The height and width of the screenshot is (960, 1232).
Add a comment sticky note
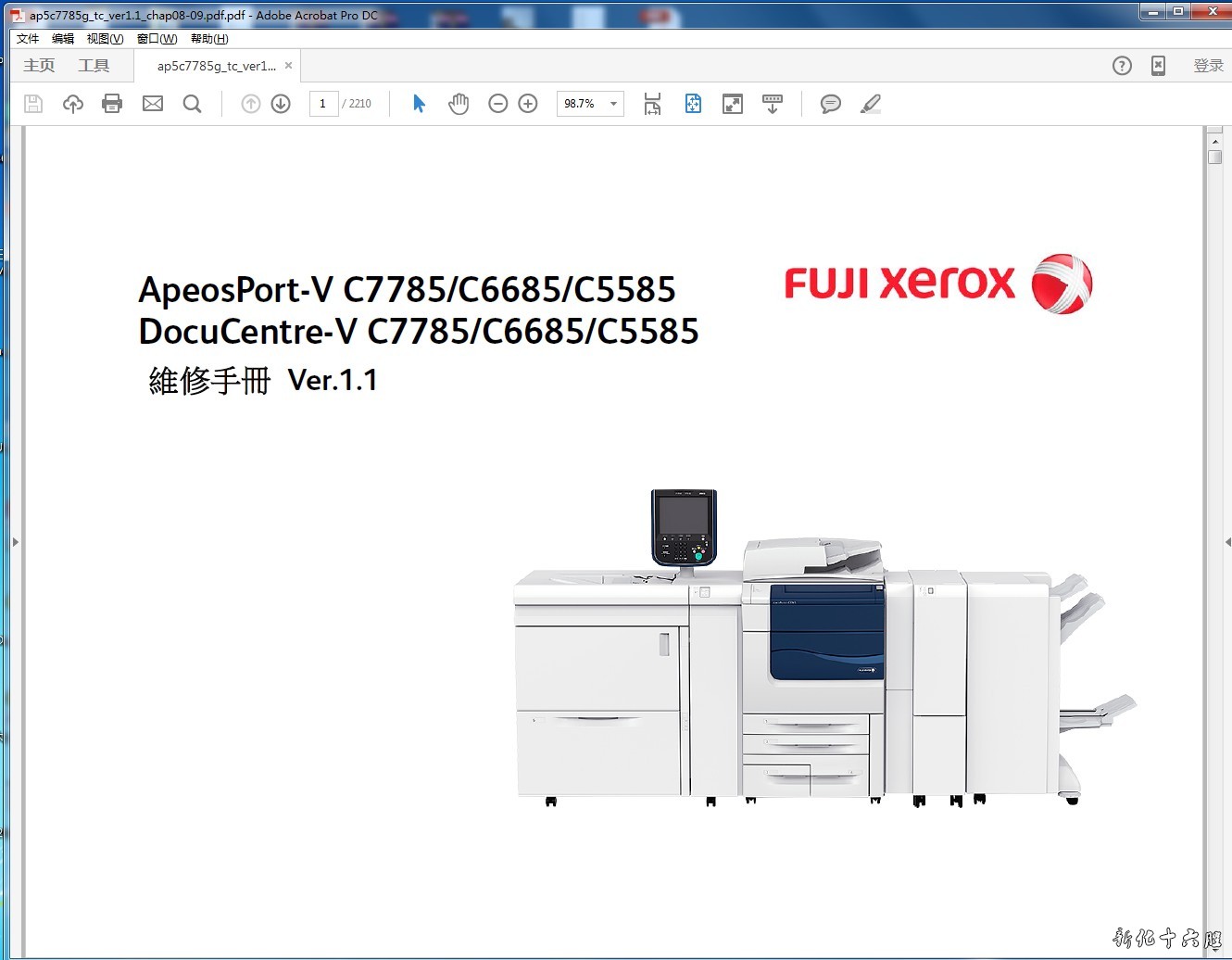(x=830, y=104)
